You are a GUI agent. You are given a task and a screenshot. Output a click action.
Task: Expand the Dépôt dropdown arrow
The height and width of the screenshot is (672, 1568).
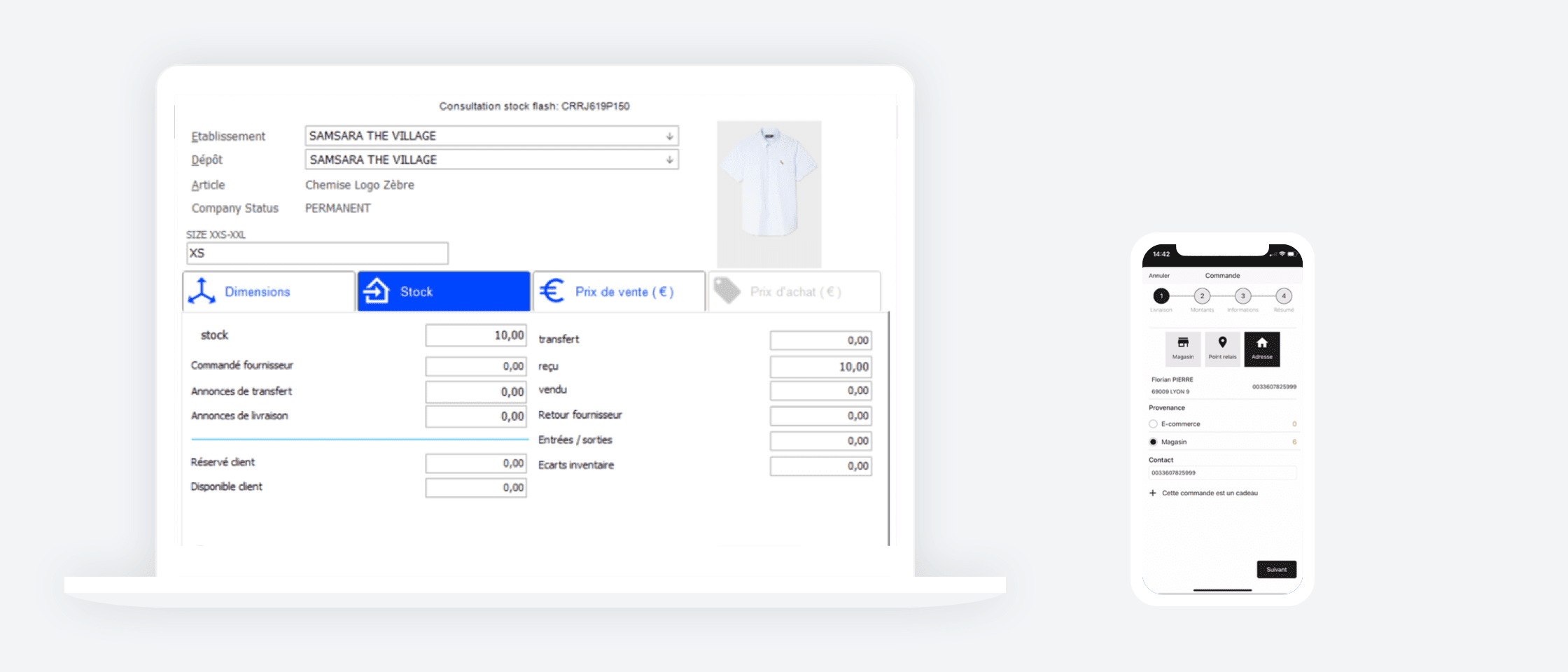tap(669, 160)
